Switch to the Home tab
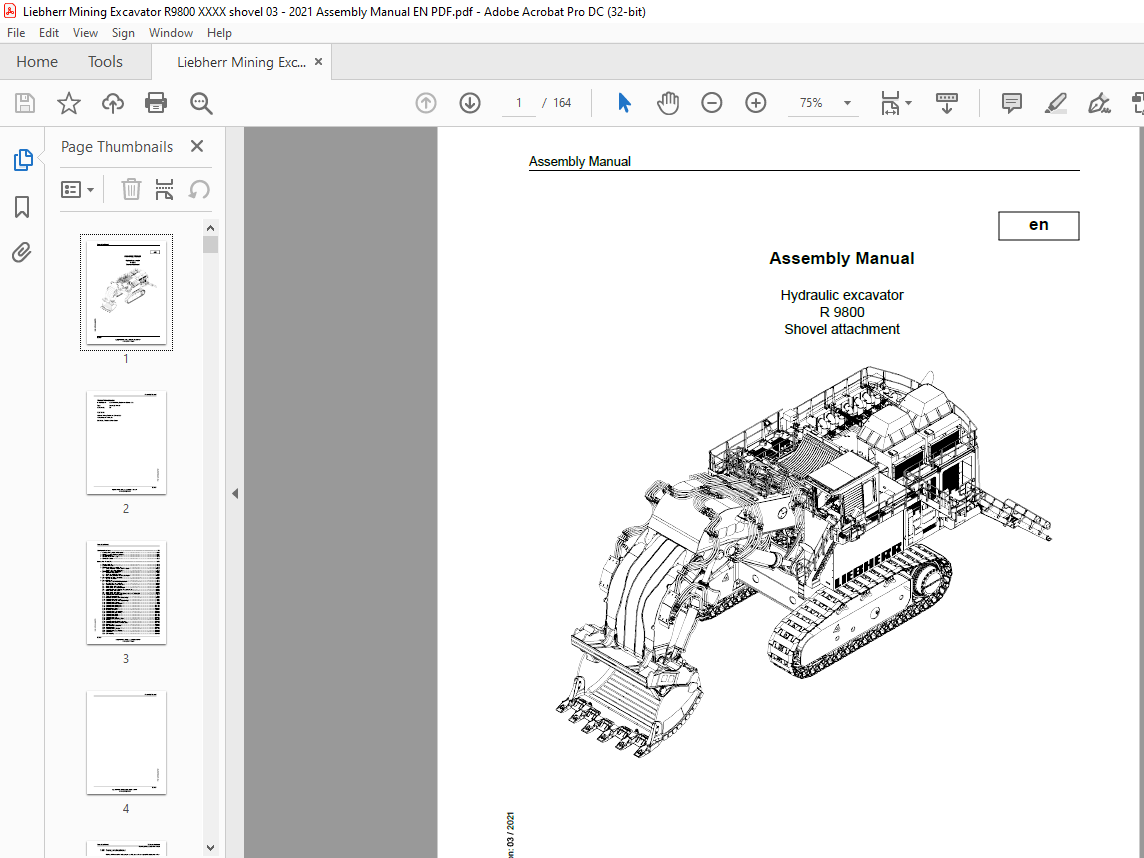 tap(37, 62)
